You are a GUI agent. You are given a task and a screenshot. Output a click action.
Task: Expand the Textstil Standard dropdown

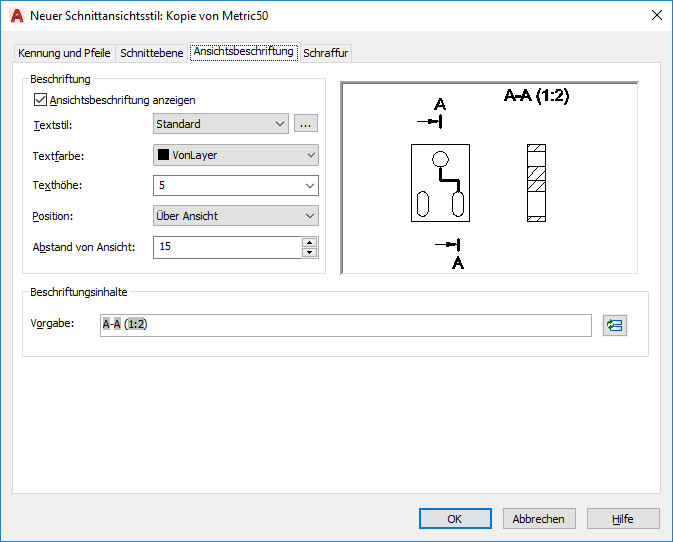click(x=221, y=124)
